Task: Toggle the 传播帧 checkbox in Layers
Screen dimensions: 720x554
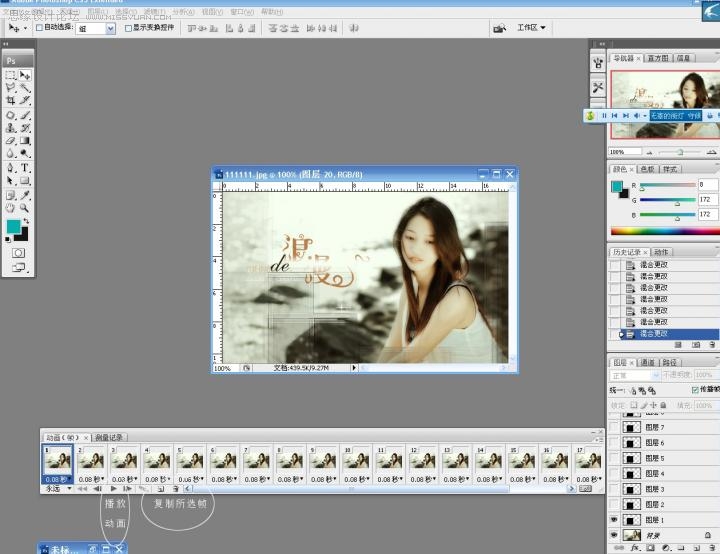Action: tap(695, 390)
